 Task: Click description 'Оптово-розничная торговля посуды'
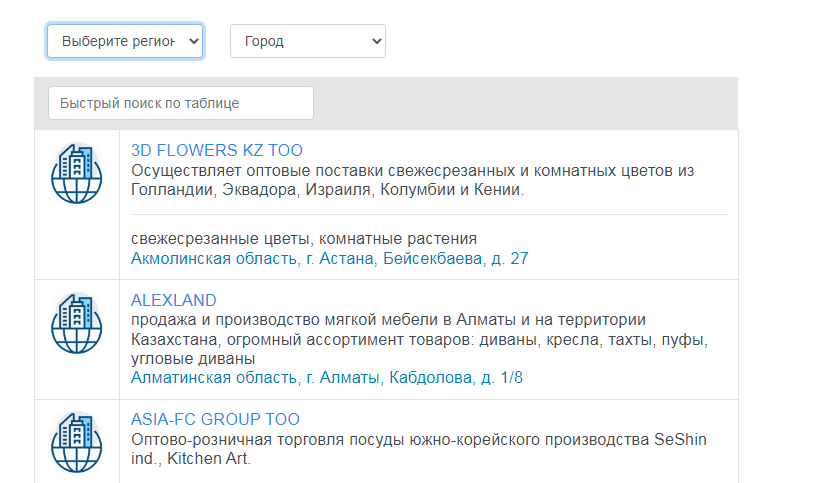(x=418, y=449)
